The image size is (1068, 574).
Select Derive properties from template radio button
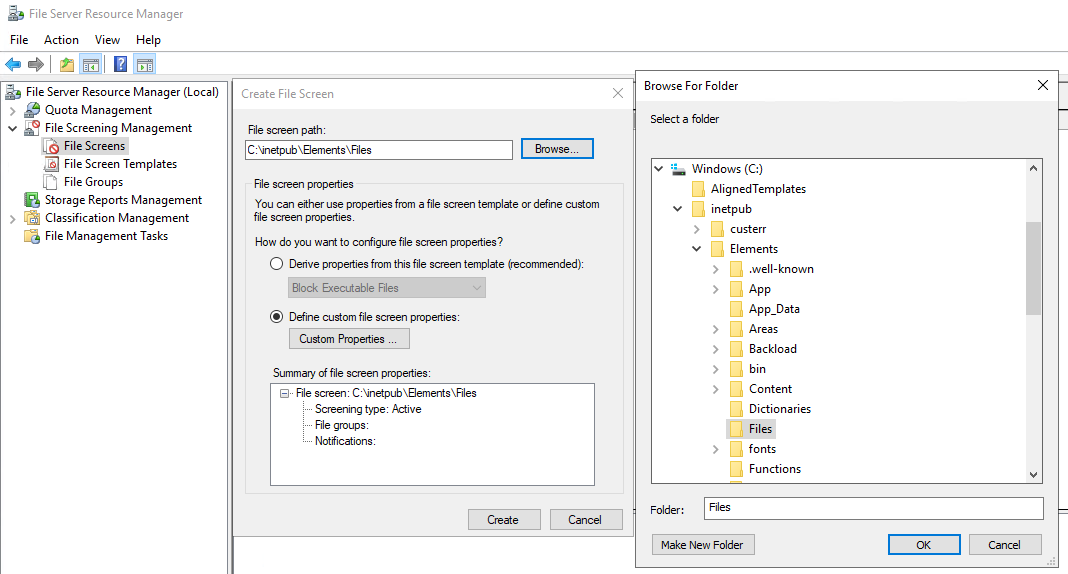(x=277, y=264)
